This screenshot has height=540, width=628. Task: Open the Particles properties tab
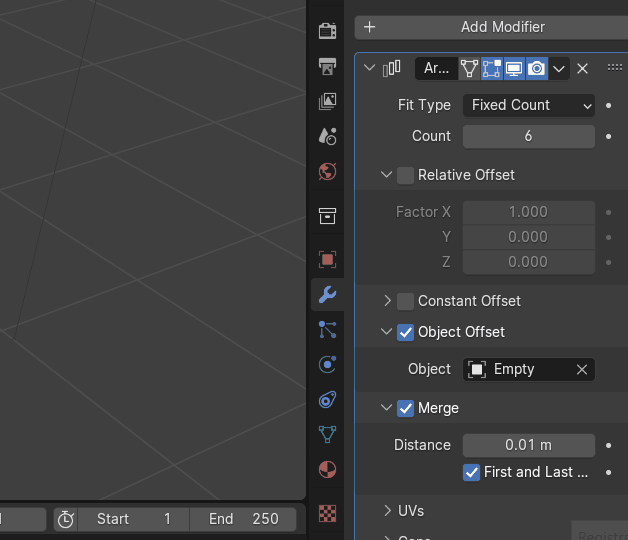tap(327, 330)
